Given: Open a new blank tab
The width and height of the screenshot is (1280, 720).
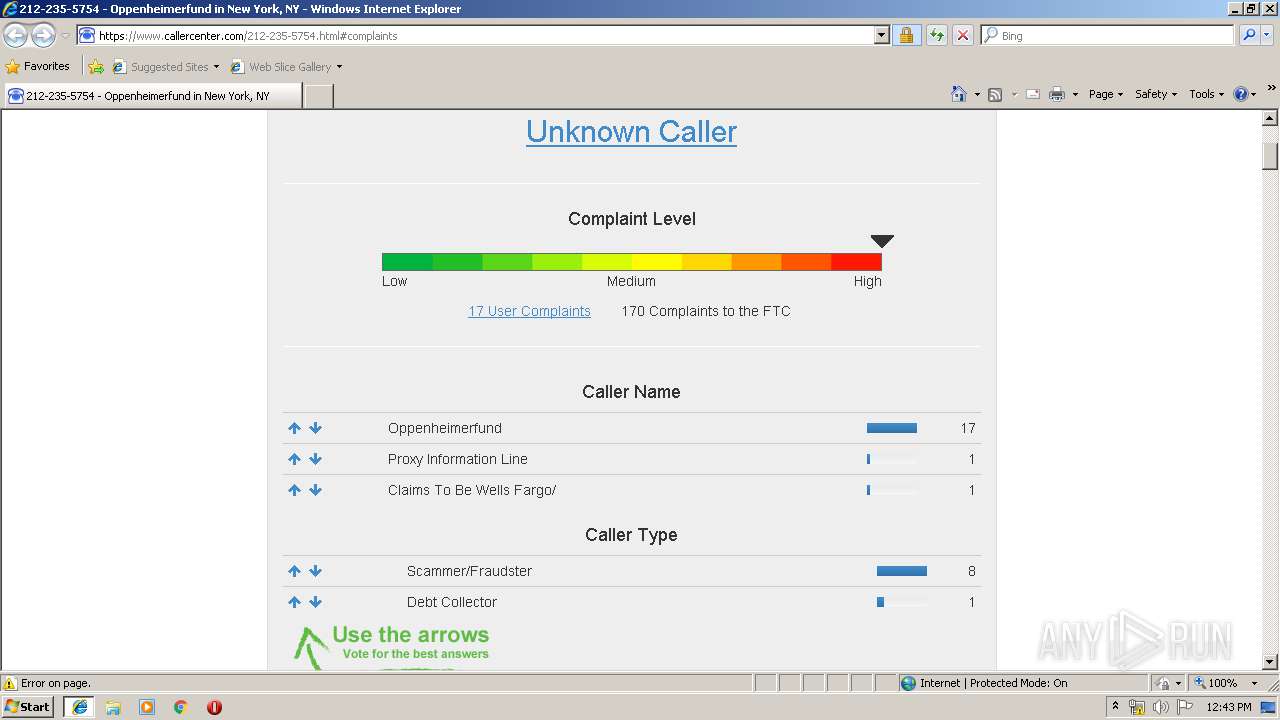Looking at the screenshot, I should click(318, 96).
